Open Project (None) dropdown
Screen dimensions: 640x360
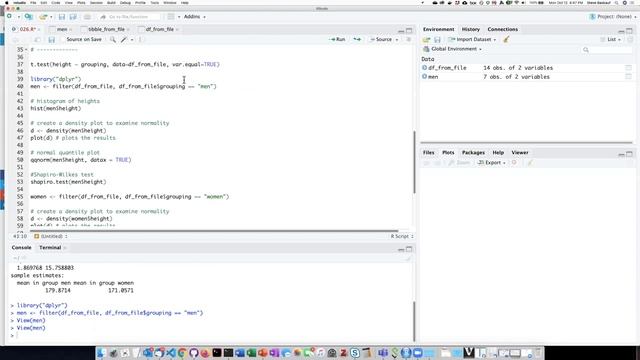[613, 17]
